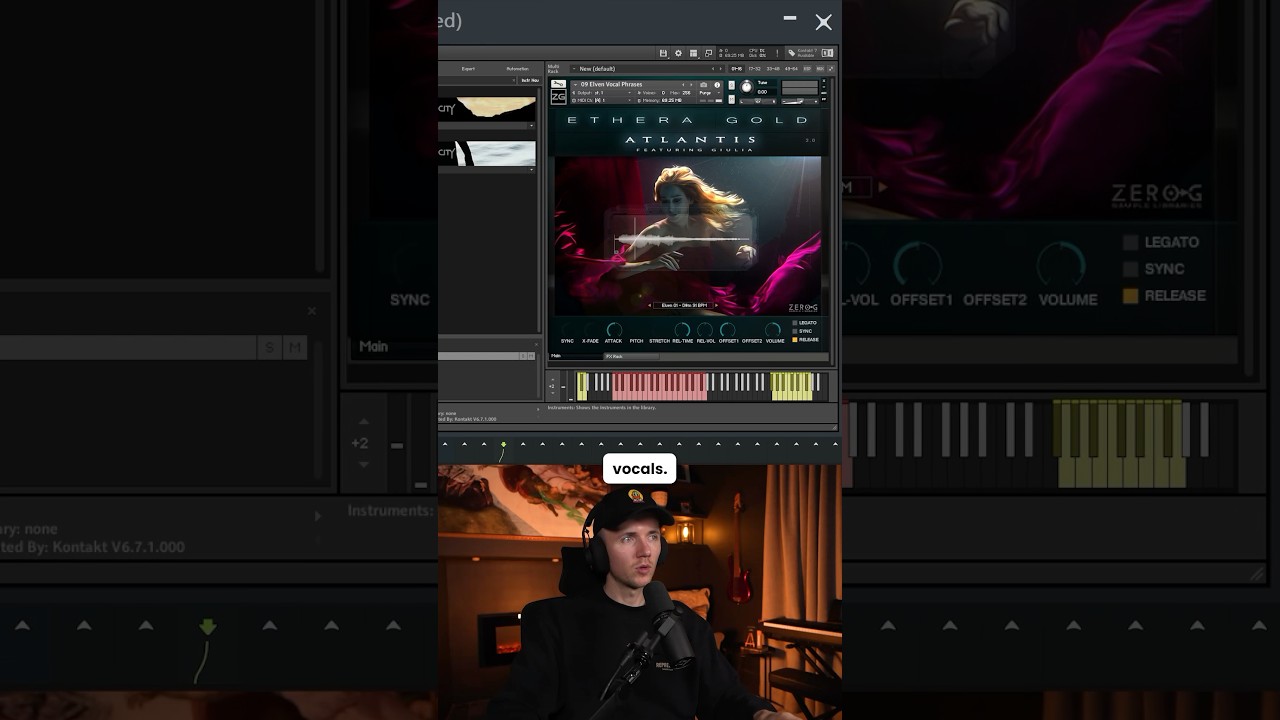Open the instrument info icon
Screen dimensions: 1280x720
717,85
